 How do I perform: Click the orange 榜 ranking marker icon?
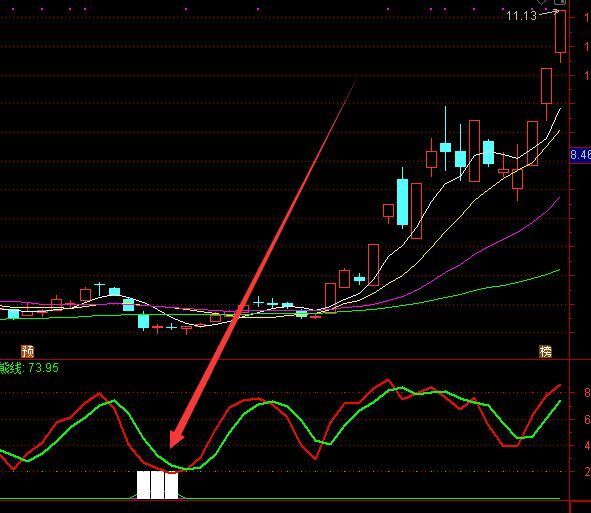[x=545, y=351]
